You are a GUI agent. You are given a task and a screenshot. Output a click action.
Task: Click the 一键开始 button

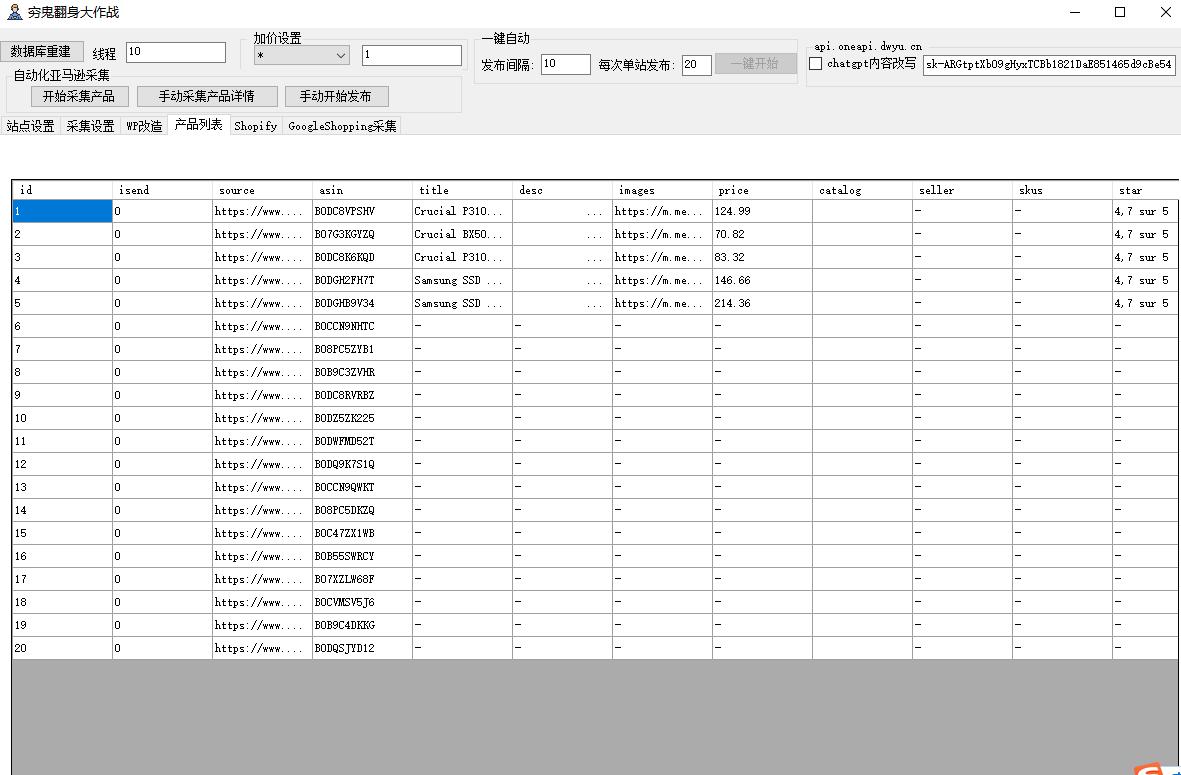tap(755, 63)
